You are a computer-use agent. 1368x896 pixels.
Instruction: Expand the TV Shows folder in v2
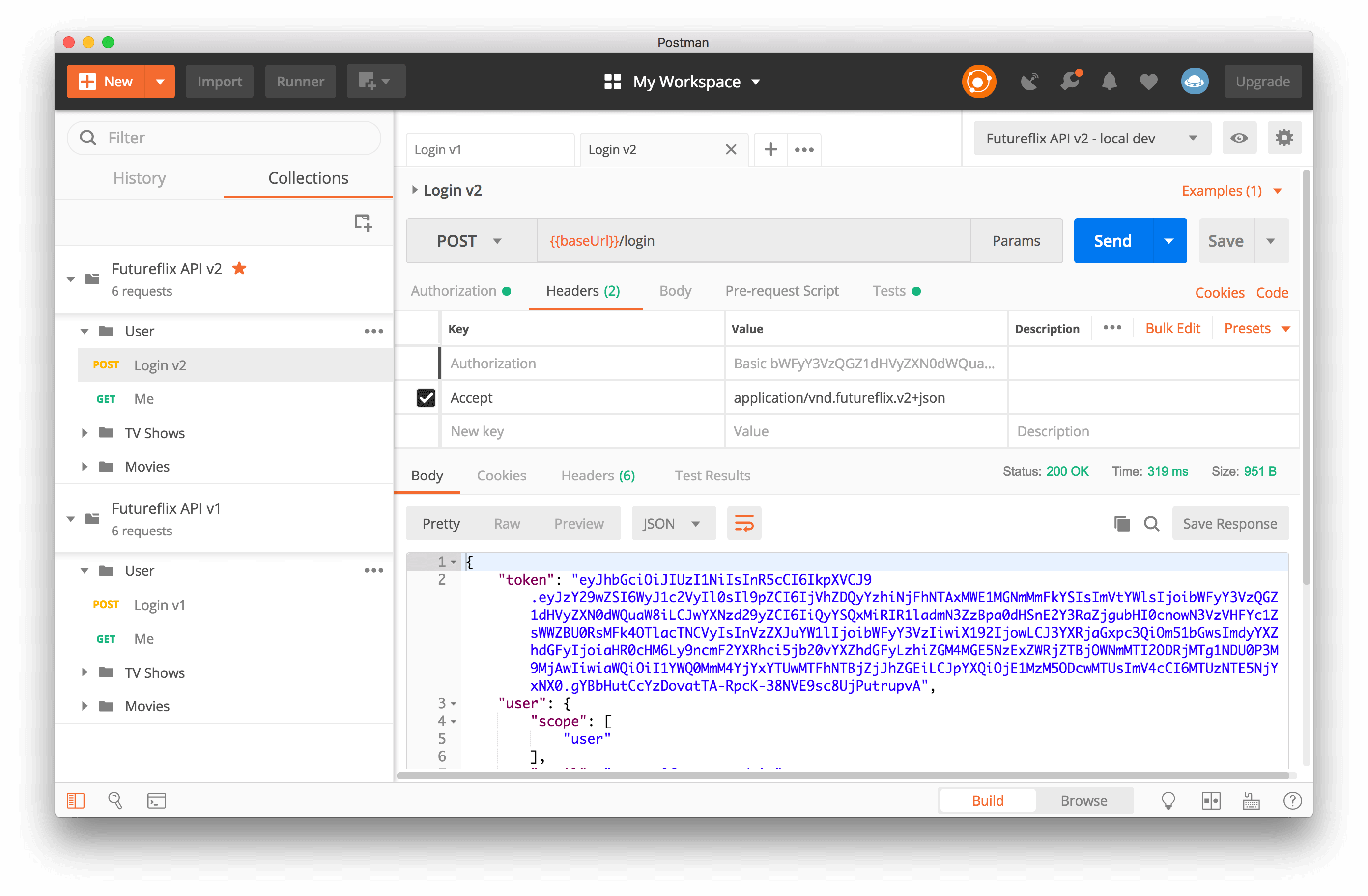pos(85,433)
